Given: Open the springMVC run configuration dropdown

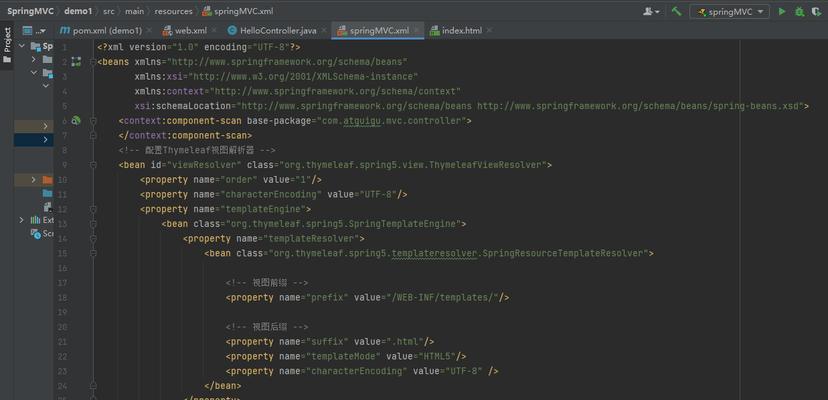Looking at the screenshot, I should coord(729,12).
